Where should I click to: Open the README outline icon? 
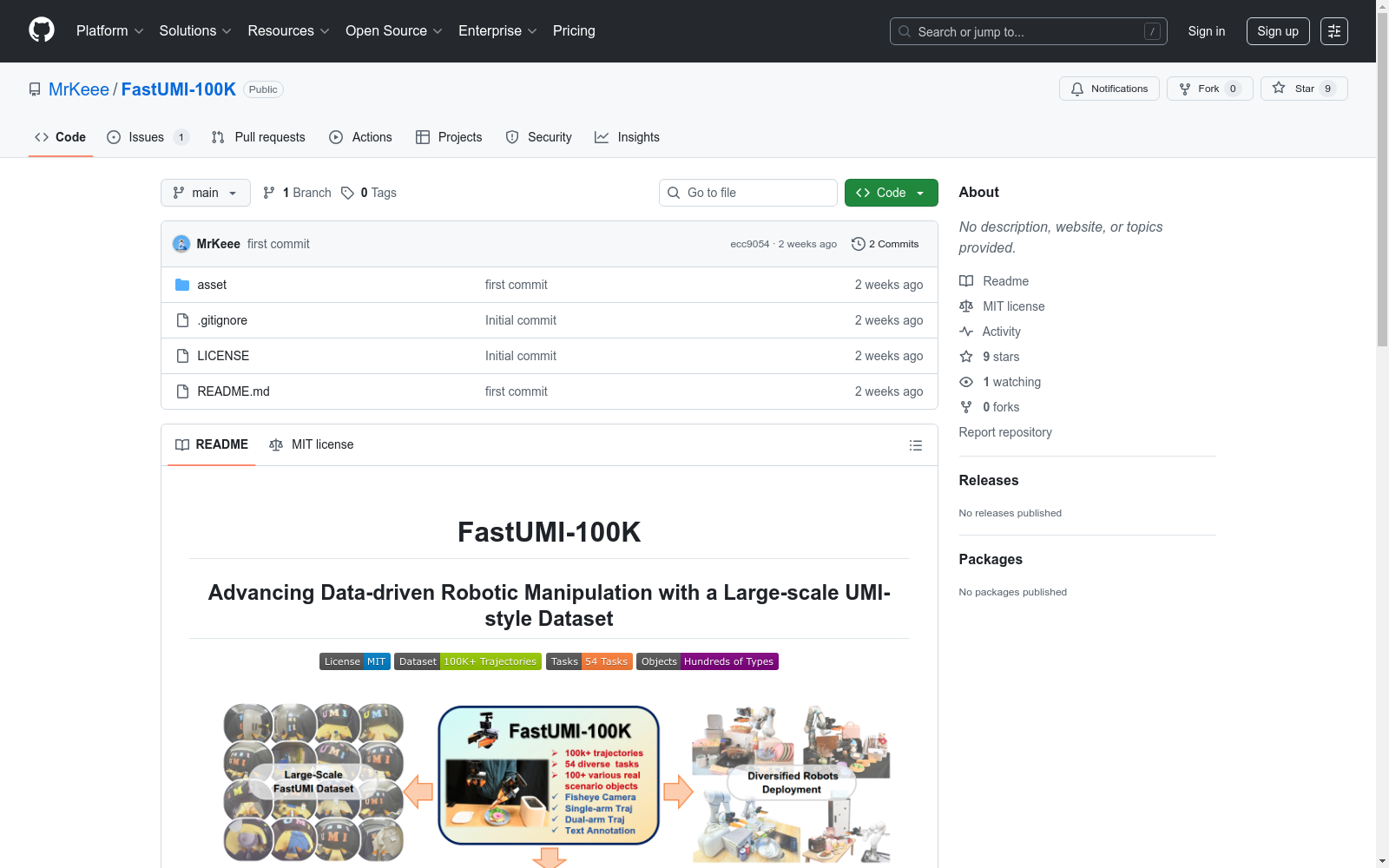point(916,445)
